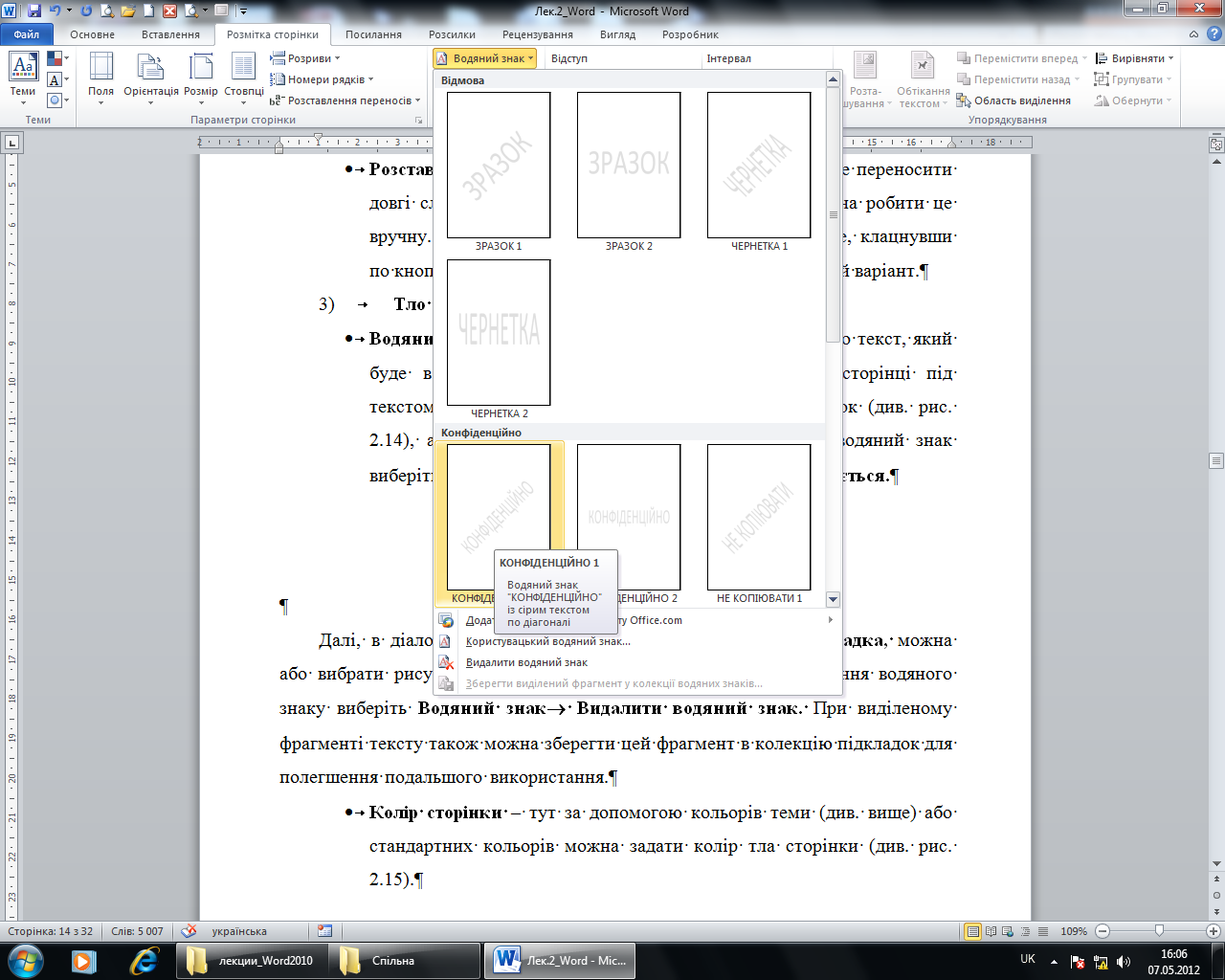
Task: Switch to Розсилки tab
Action: (x=452, y=34)
